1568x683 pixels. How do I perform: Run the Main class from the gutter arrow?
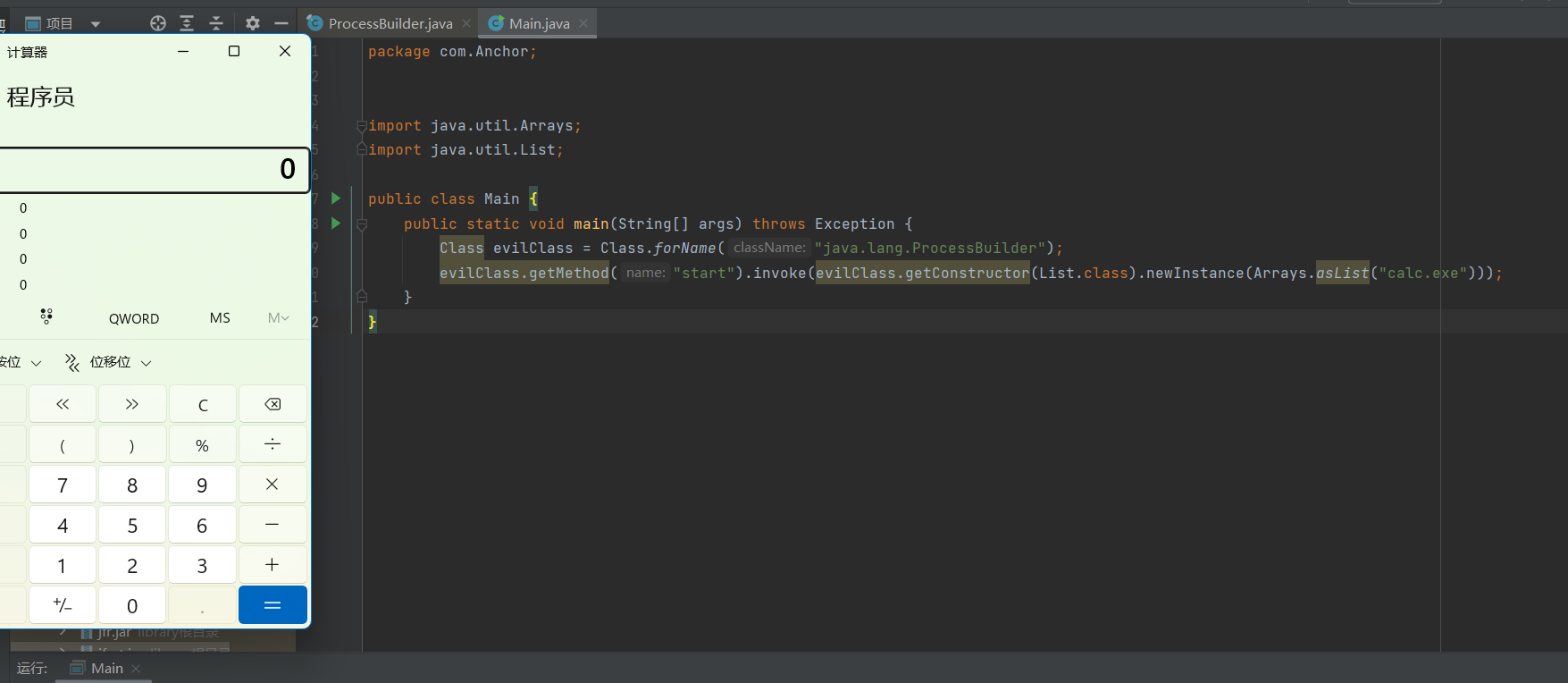click(336, 198)
